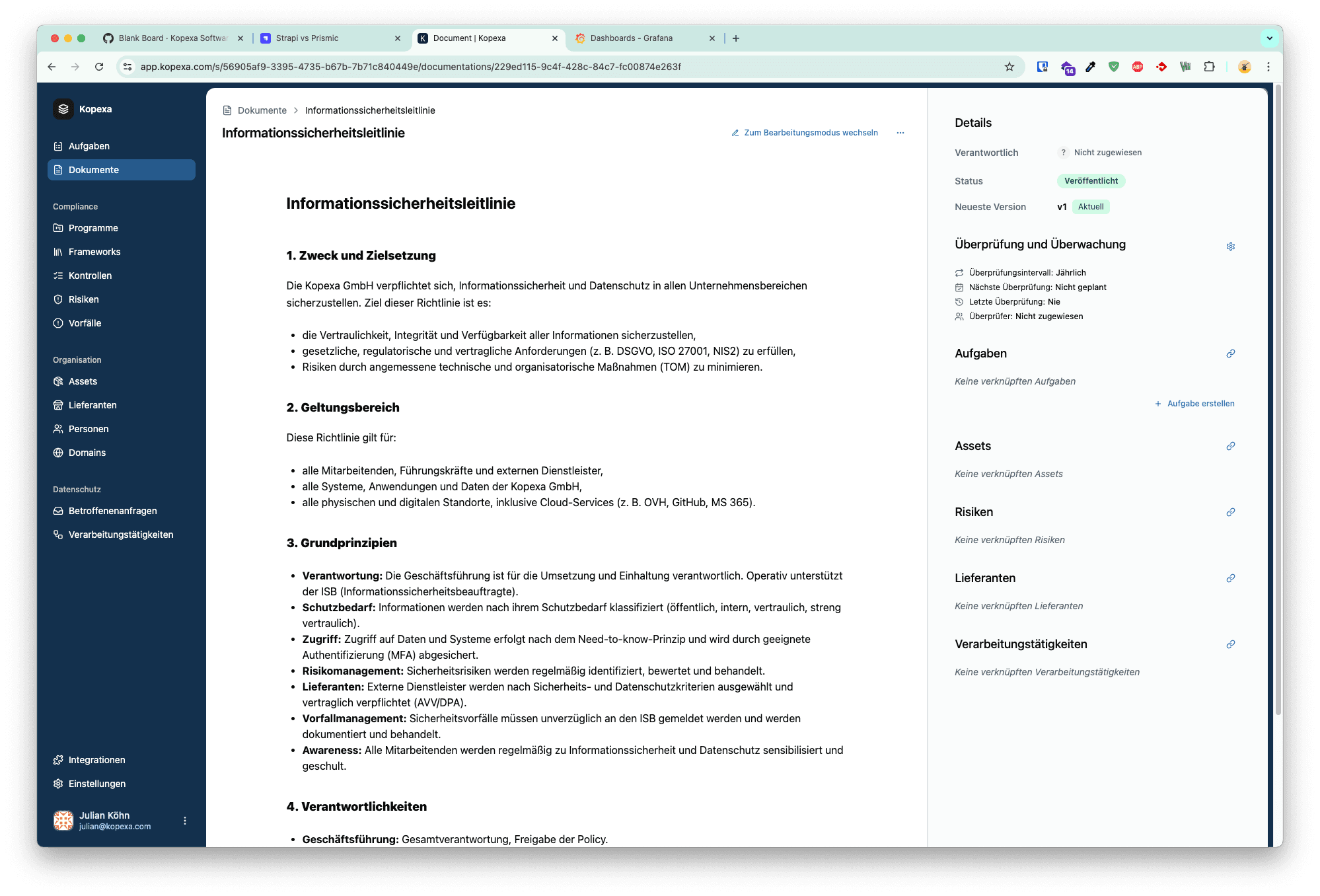Open the Vorfälle section
Screen dimensions: 1320x896
tap(87, 323)
